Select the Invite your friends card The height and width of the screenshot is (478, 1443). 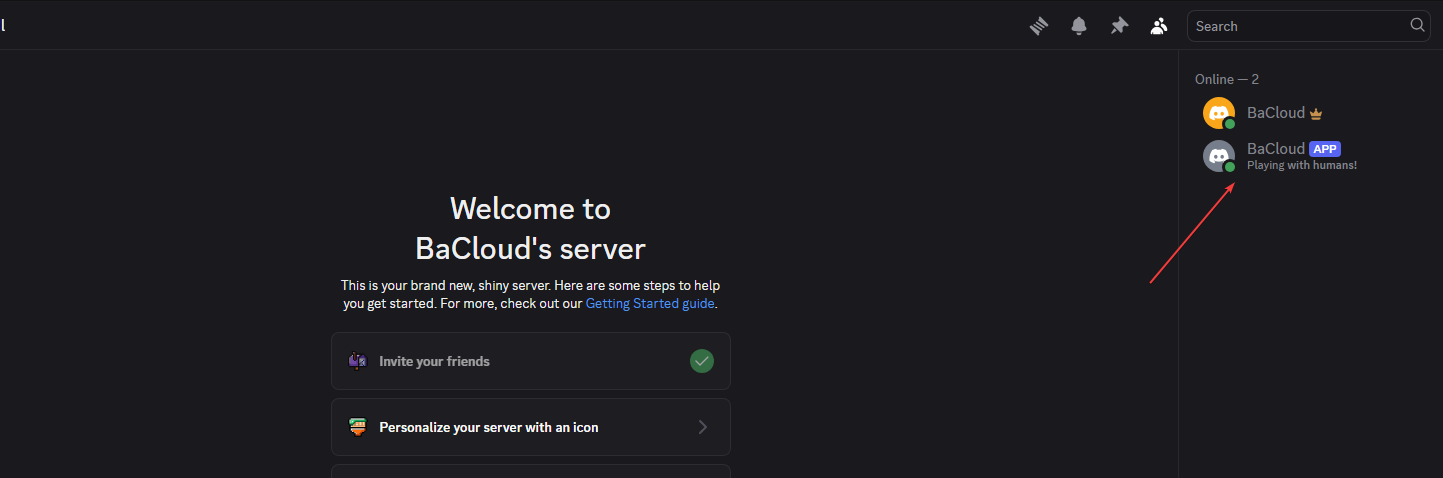[x=530, y=361]
